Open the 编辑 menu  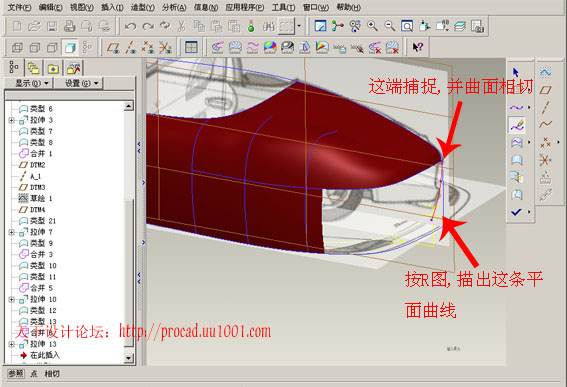tap(51, 7)
